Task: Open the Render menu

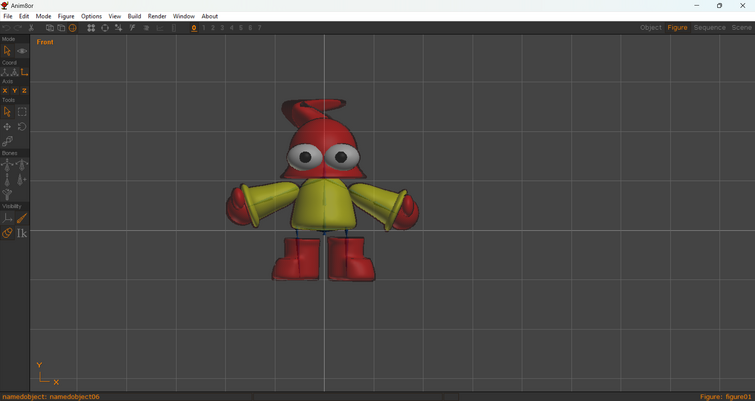Action: pos(157,16)
